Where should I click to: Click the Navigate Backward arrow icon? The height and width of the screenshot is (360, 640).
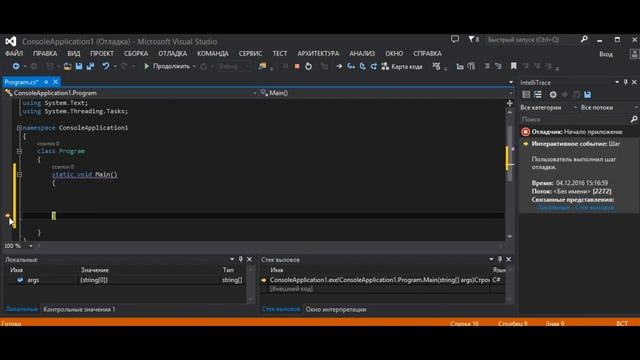click(16, 66)
